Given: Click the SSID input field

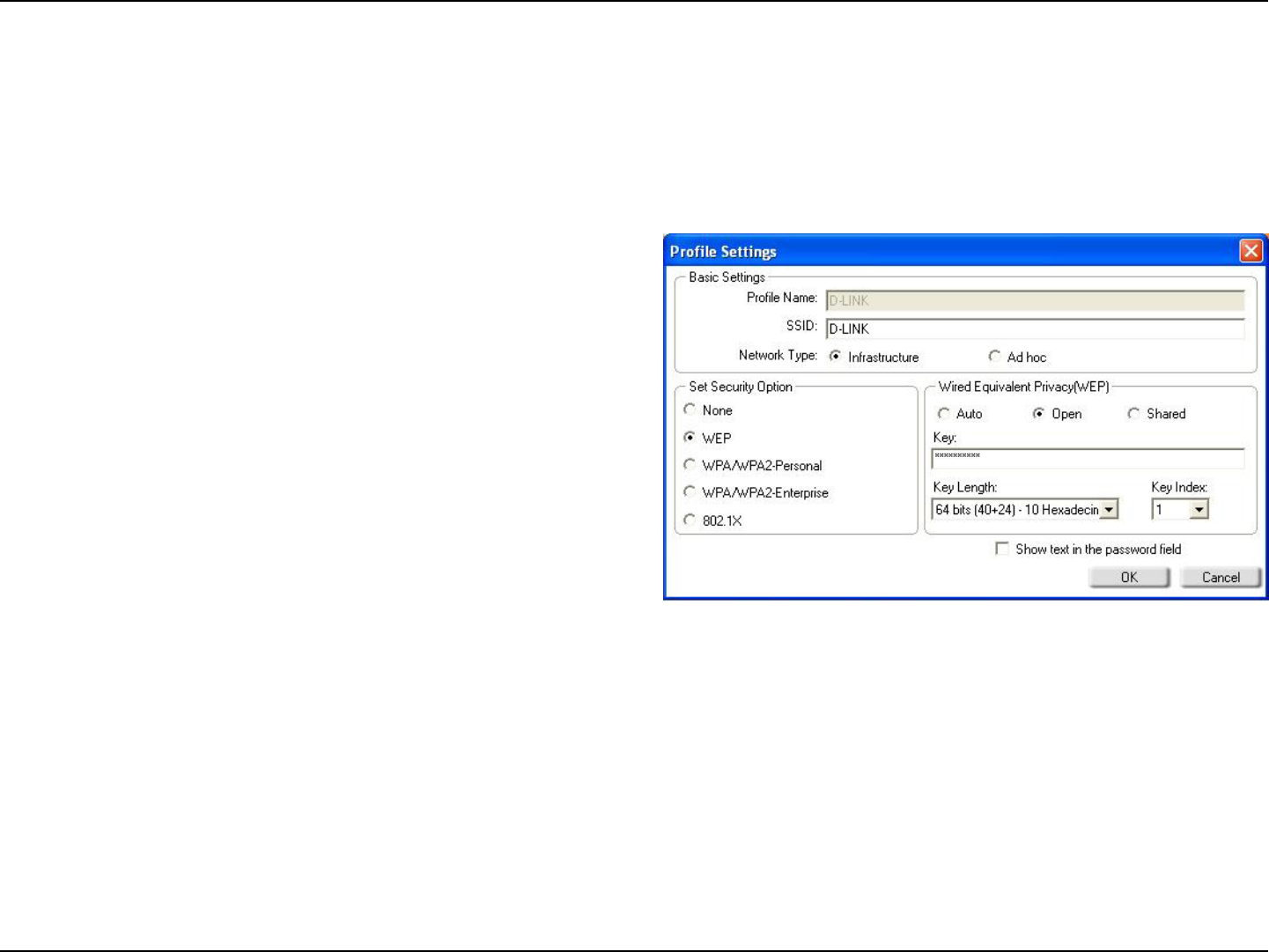Looking at the screenshot, I should pos(1036,328).
